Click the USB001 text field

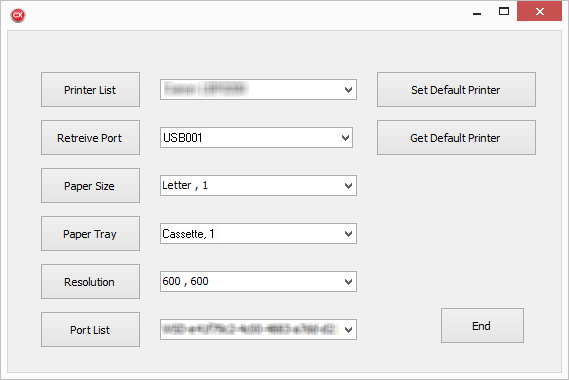pos(250,138)
